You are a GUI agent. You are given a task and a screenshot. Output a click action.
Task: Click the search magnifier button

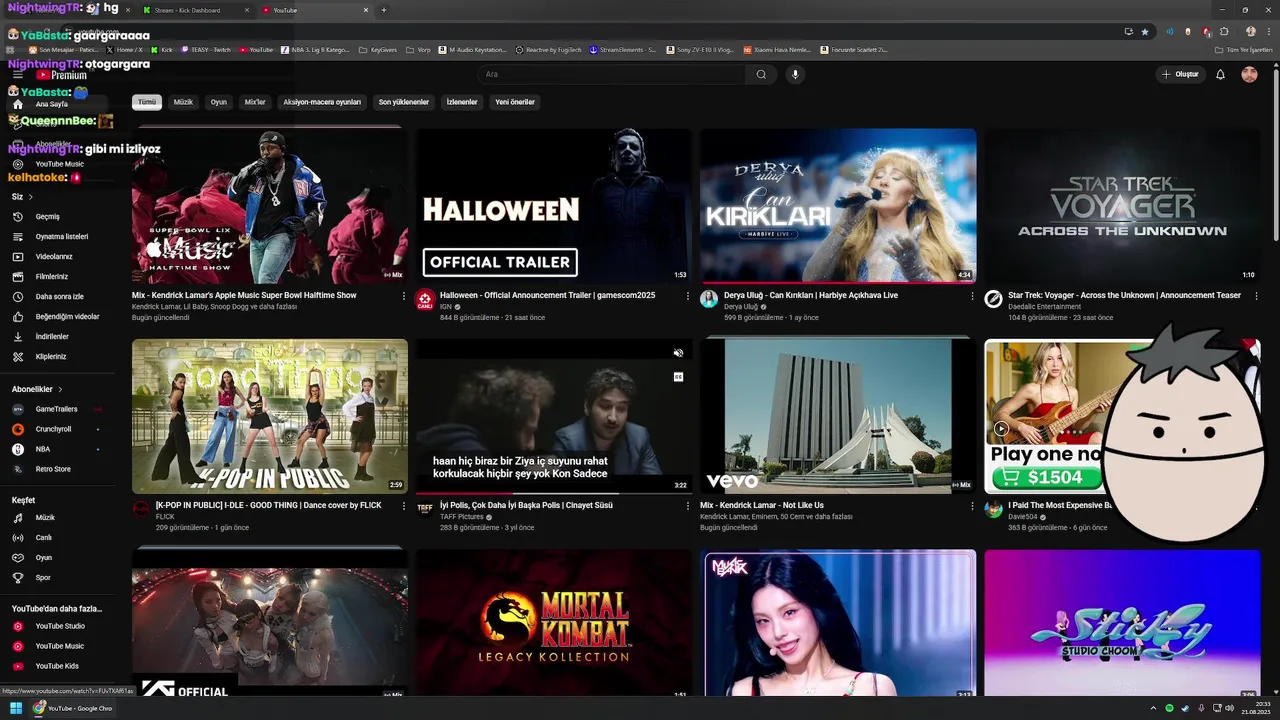(x=761, y=74)
